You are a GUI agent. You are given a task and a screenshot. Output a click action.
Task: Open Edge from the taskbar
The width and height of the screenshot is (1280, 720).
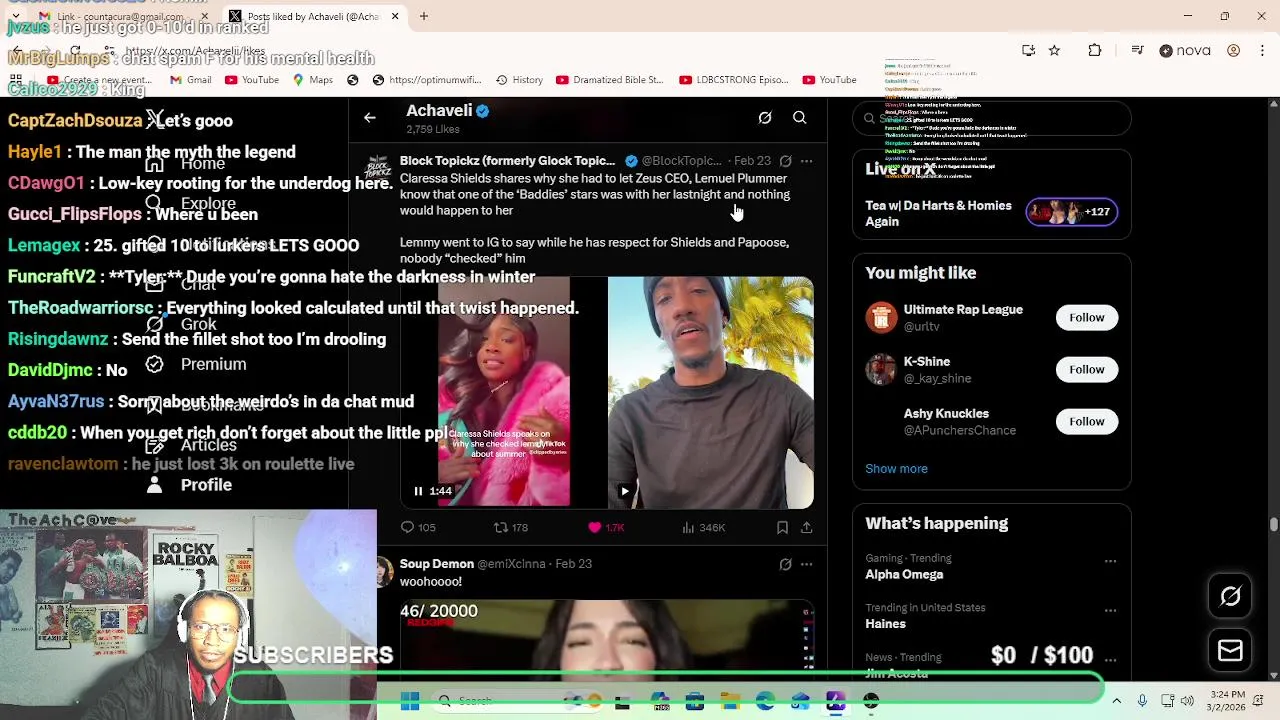coord(765,702)
